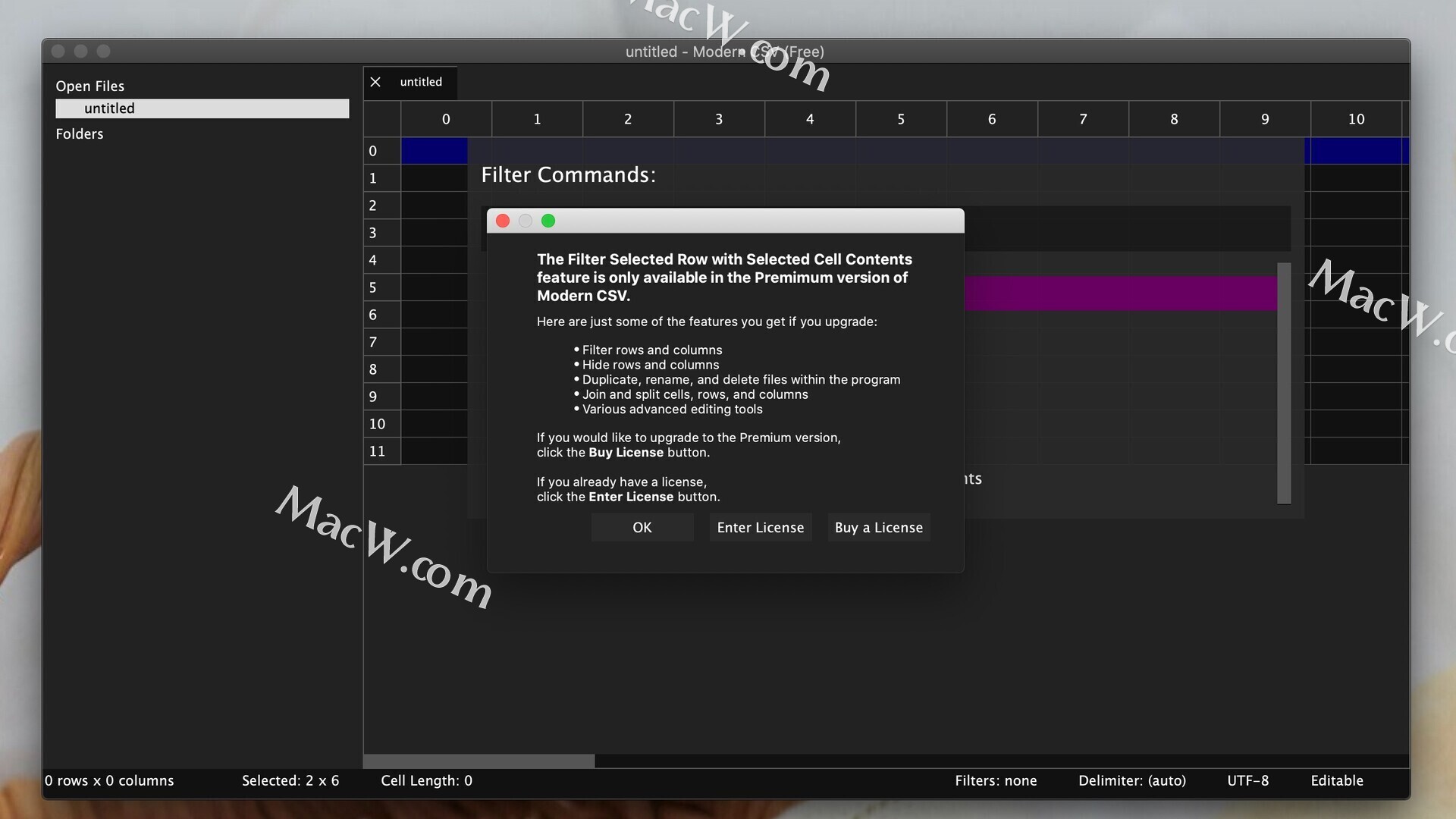Screen dimensions: 1456x819
Task: Click the Open Files section label
Action: pyautogui.click(x=89, y=86)
